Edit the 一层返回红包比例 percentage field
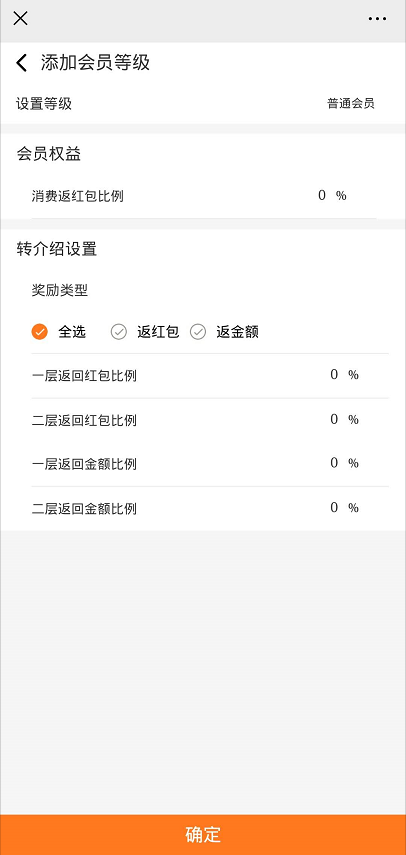Viewport: 406px width, 855px height. pos(334,375)
